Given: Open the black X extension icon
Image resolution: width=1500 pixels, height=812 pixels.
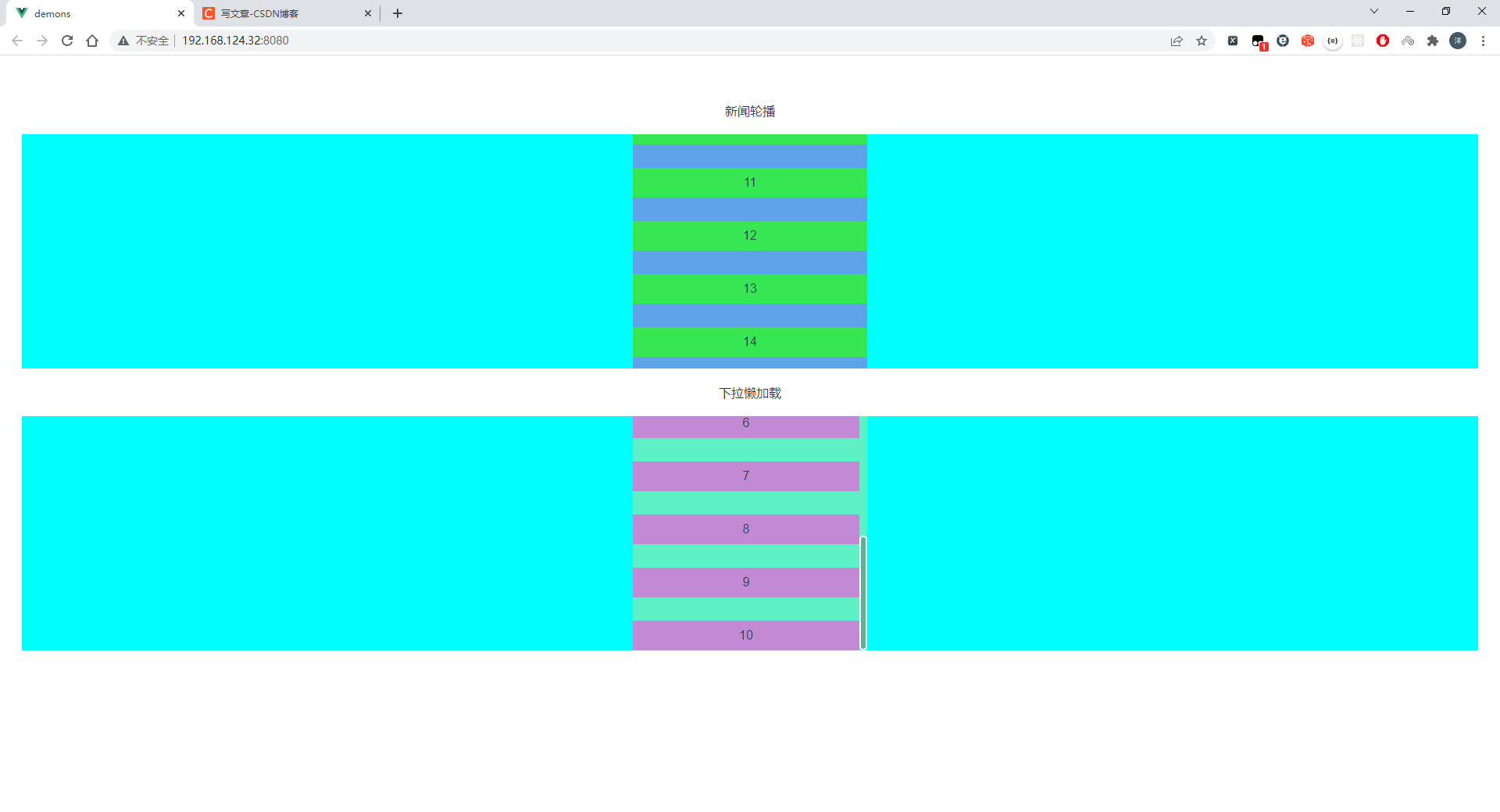Looking at the screenshot, I should 1233,41.
